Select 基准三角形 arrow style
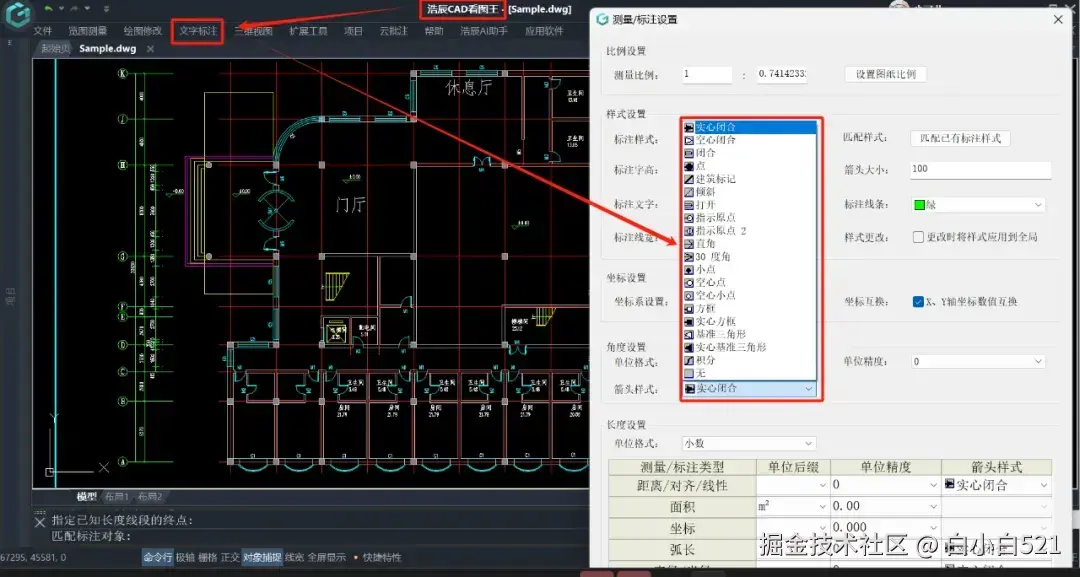The width and height of the screenshot is (1080, 577). click(749, 334)
